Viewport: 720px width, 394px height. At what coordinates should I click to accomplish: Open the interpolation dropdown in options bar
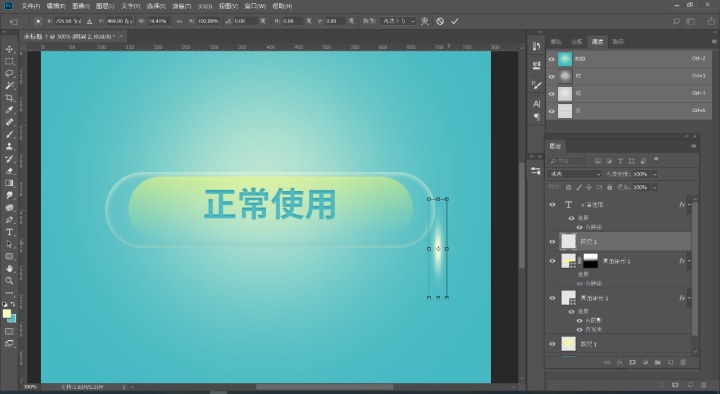click(x=398, y=21)
